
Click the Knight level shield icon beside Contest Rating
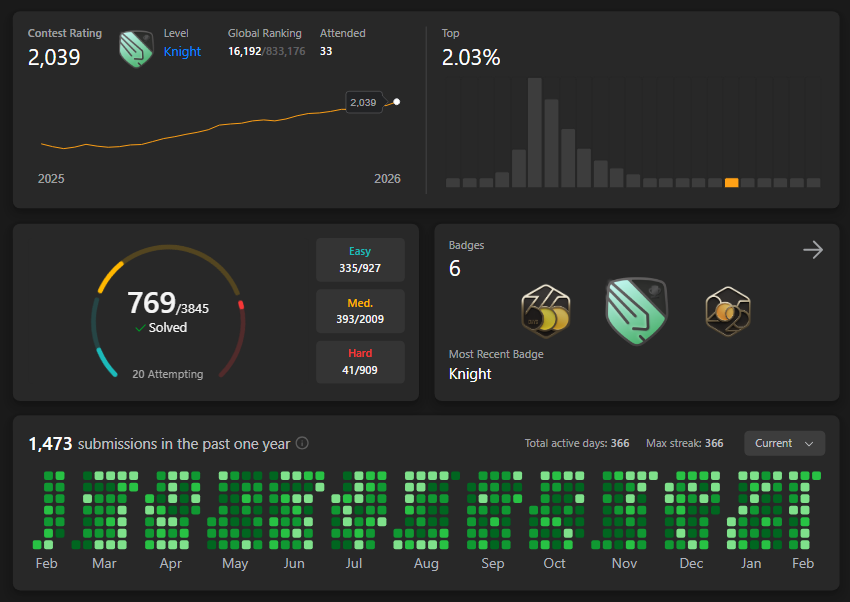[136, 49]
